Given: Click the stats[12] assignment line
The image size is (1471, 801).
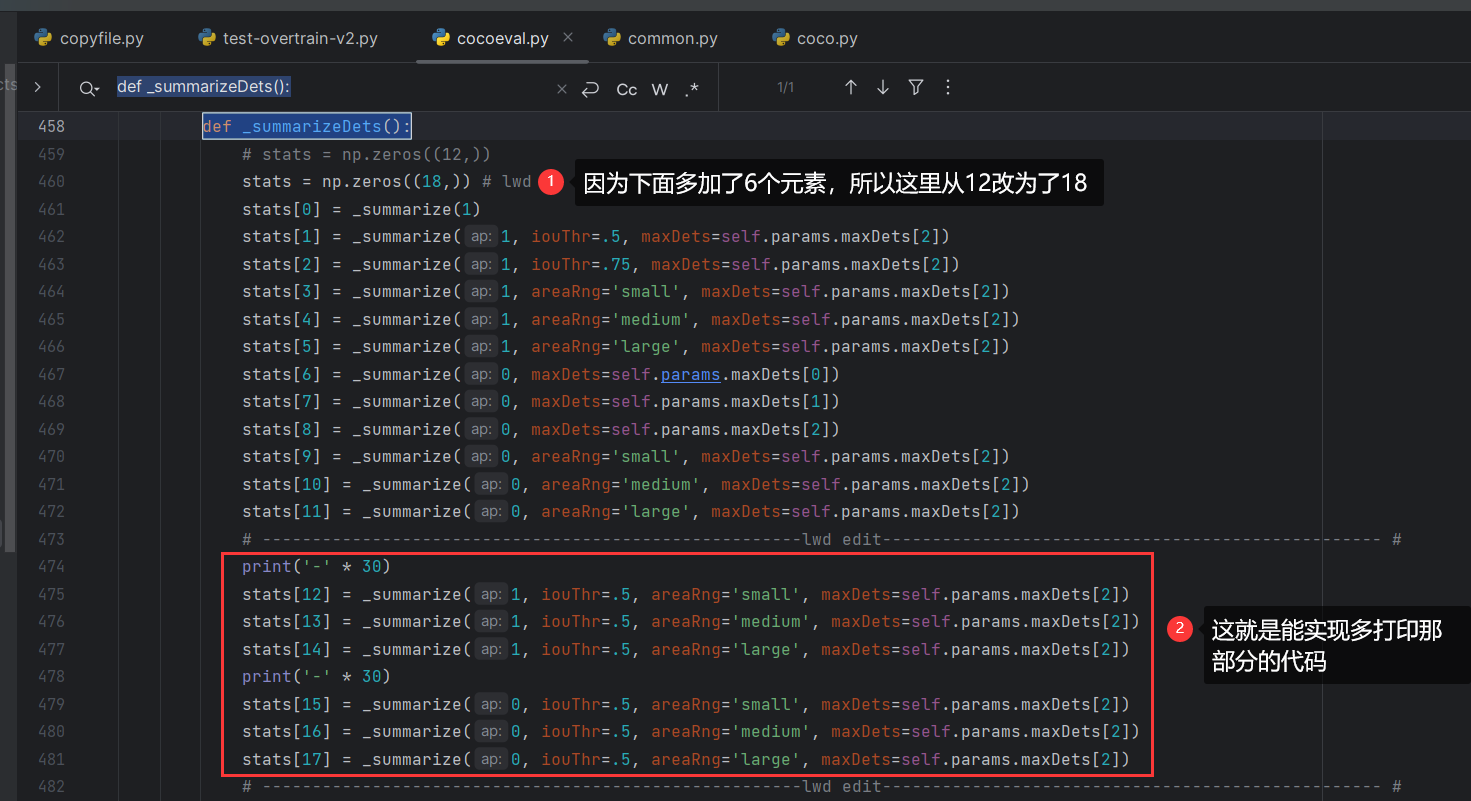Looking at the screenshot, I should click(685, 595).
